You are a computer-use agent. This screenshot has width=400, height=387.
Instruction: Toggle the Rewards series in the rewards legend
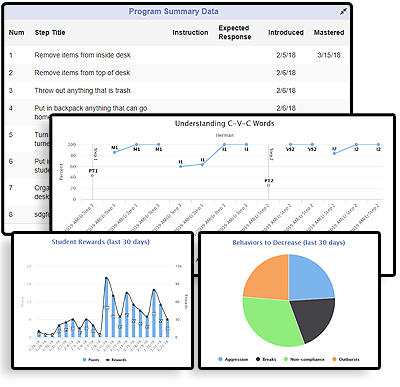116,360
